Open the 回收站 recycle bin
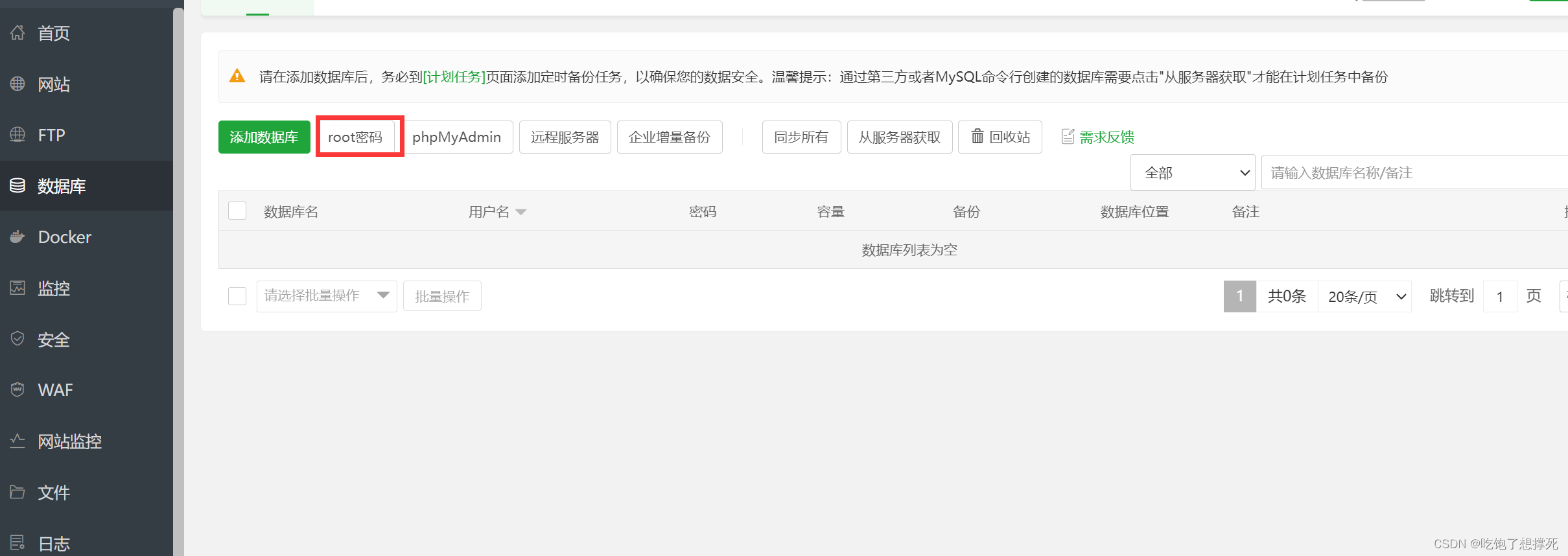The image size is (1568, 556). pos(1000,137)
